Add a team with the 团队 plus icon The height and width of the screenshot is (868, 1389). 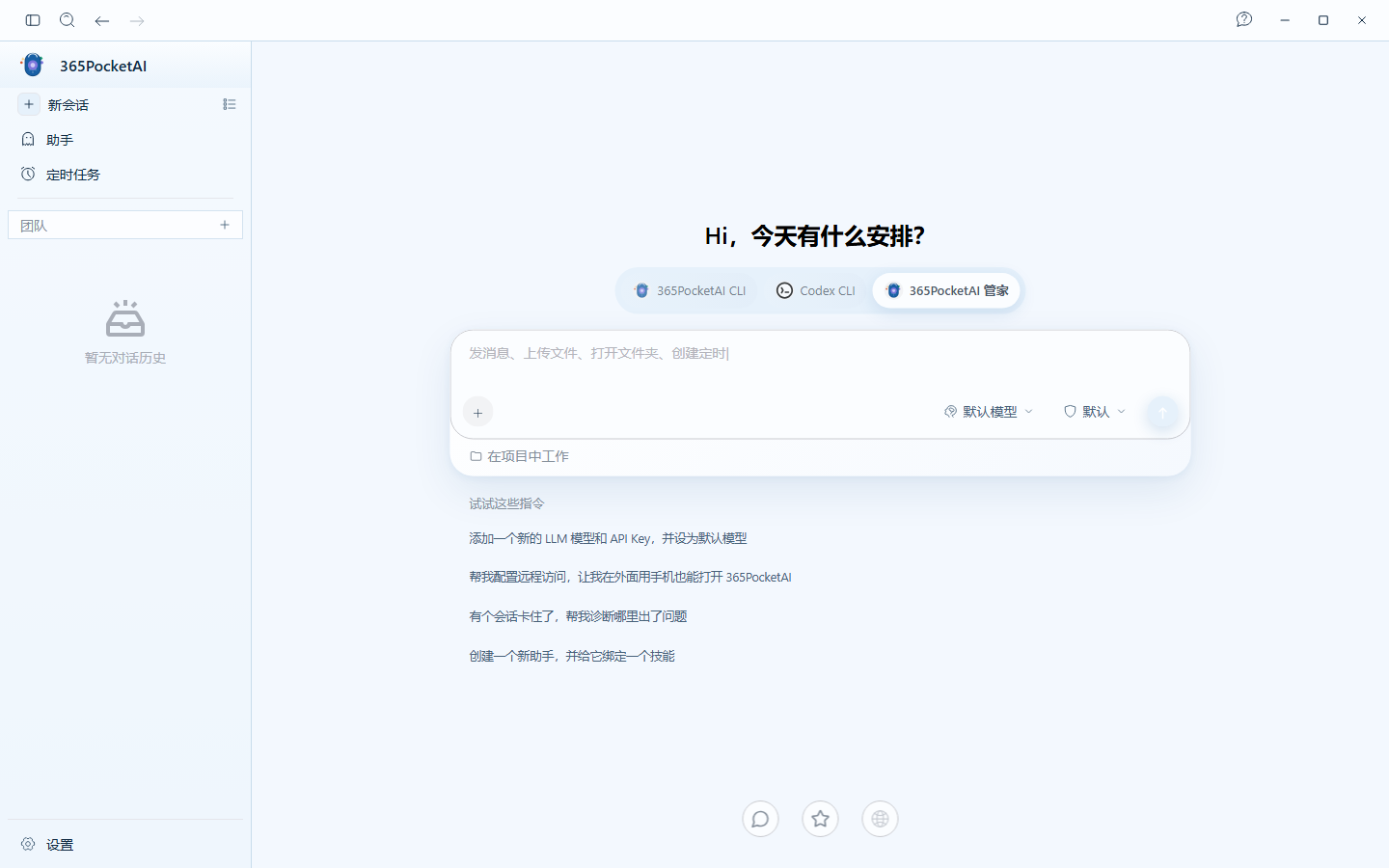(225, 225)
